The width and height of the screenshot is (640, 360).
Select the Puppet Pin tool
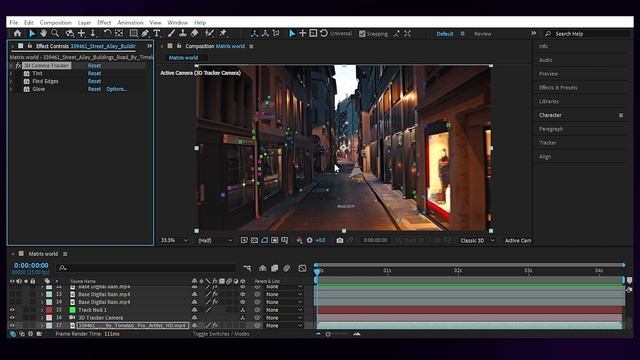pyautogui.click(x=223, y=33)
